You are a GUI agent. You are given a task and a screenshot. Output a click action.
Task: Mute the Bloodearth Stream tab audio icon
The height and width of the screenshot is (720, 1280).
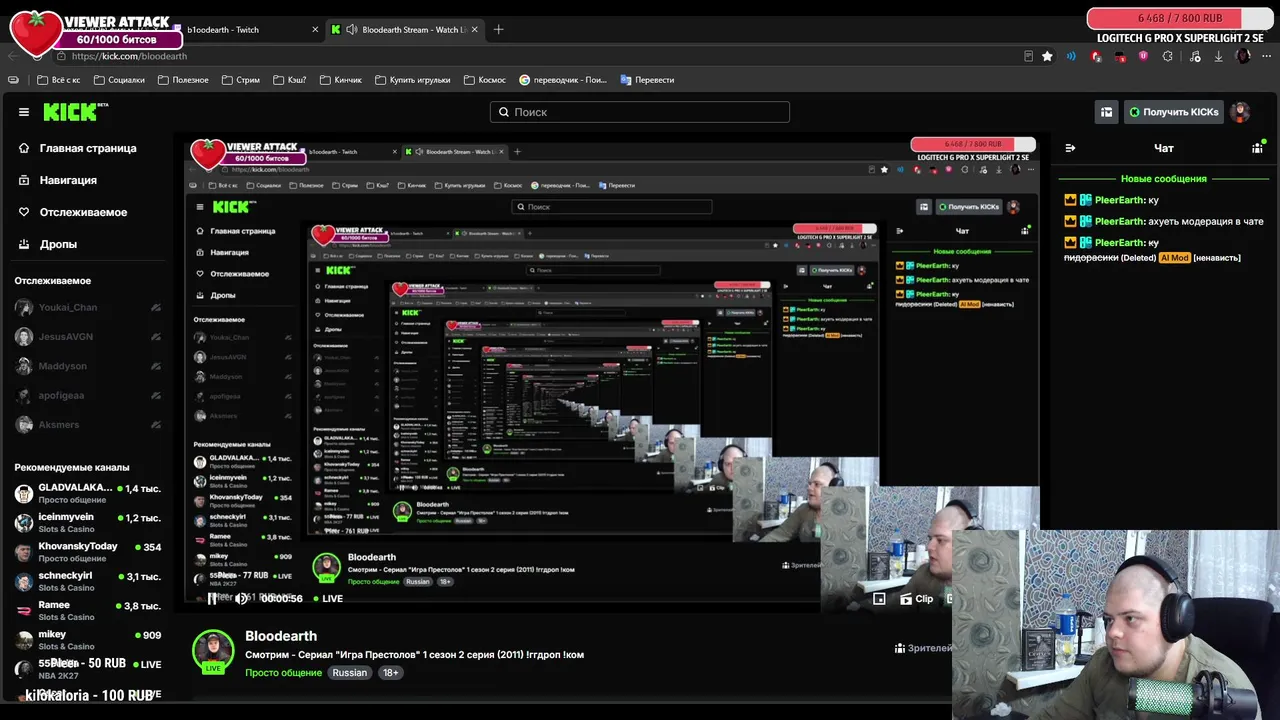click(351, 30)
